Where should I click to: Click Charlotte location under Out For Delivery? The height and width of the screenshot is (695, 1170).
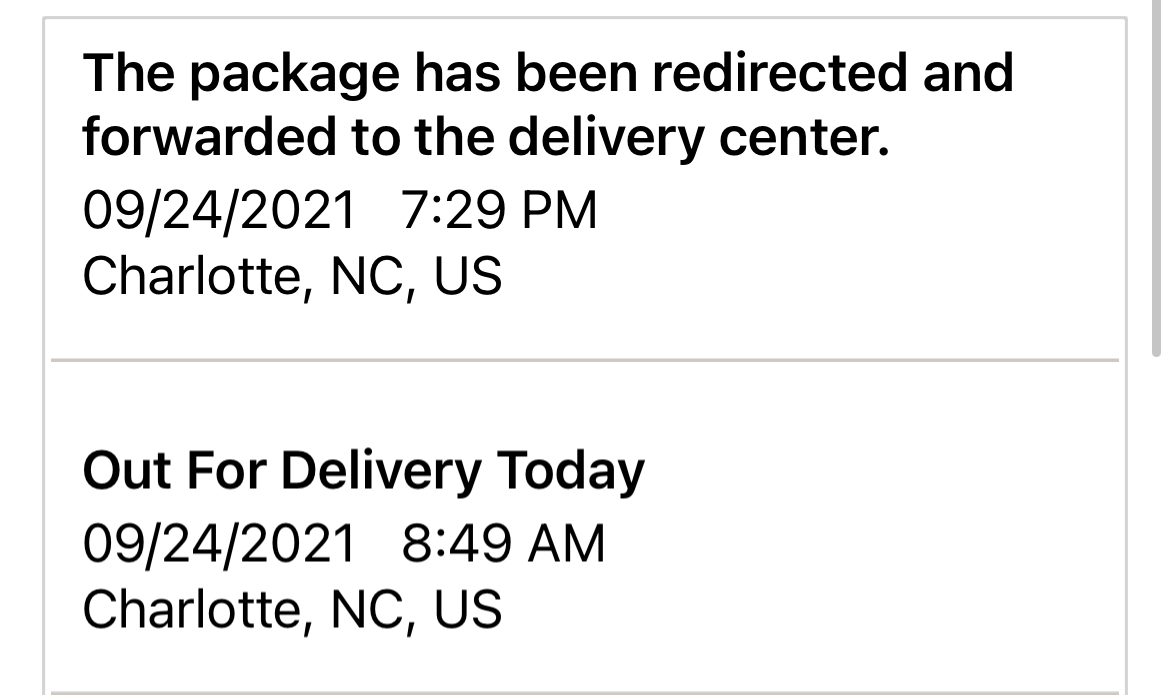point(291,609)
